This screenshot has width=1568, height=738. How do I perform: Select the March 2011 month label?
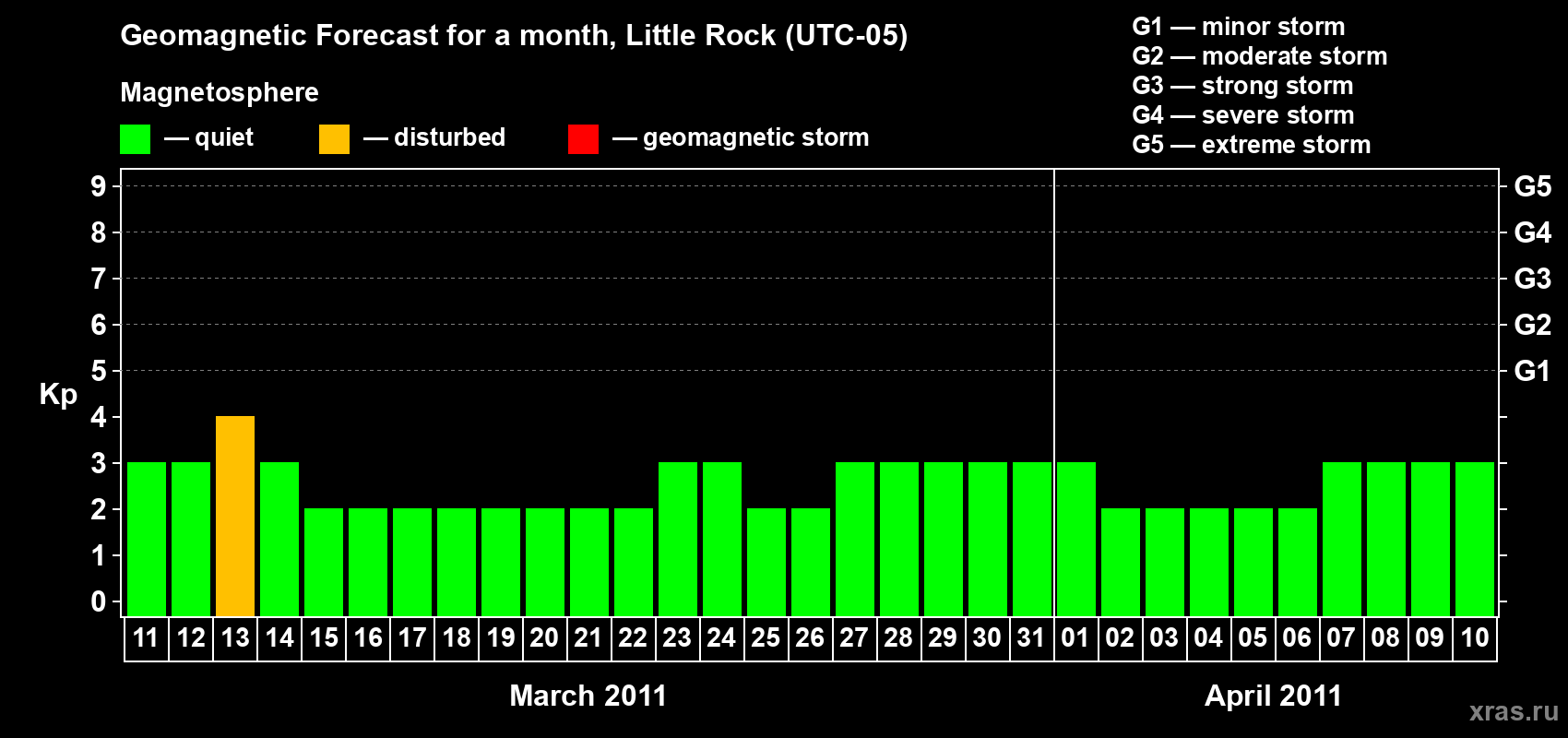point(588,696)
